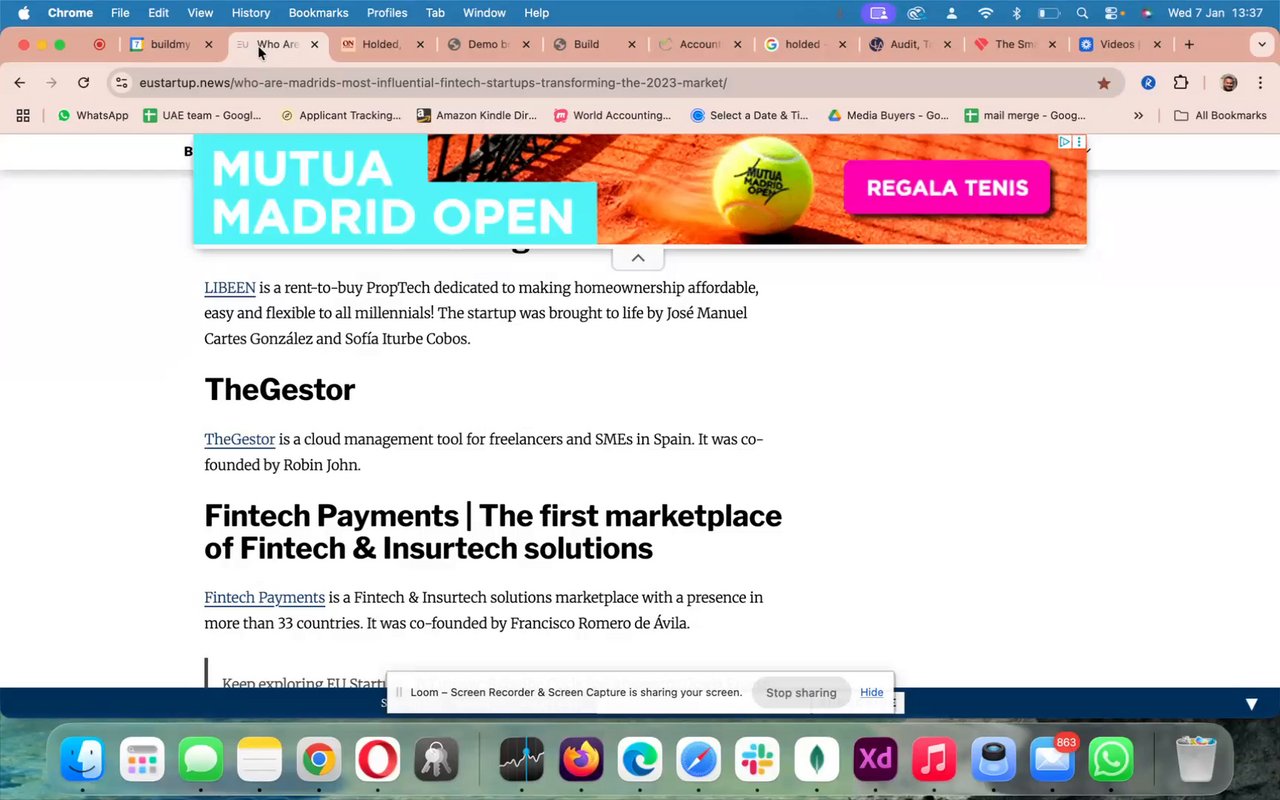Open WhatsApp bookmark
This screenshot has height=800, width=1280.
(x=93, y=115)
